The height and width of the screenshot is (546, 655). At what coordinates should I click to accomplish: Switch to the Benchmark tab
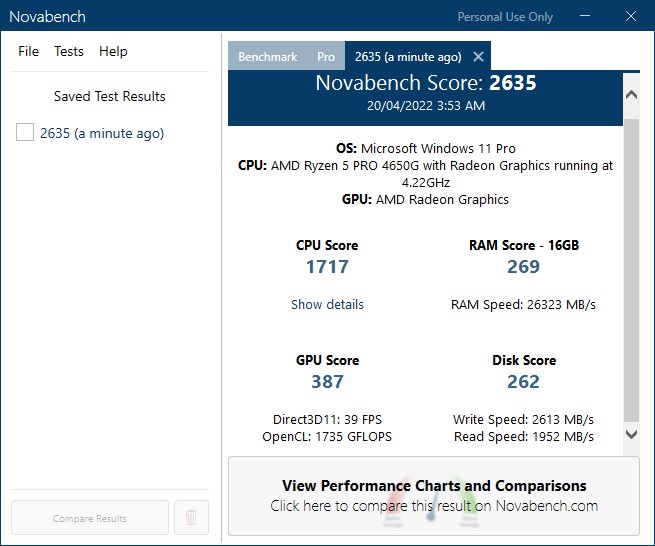coord(268,56)
